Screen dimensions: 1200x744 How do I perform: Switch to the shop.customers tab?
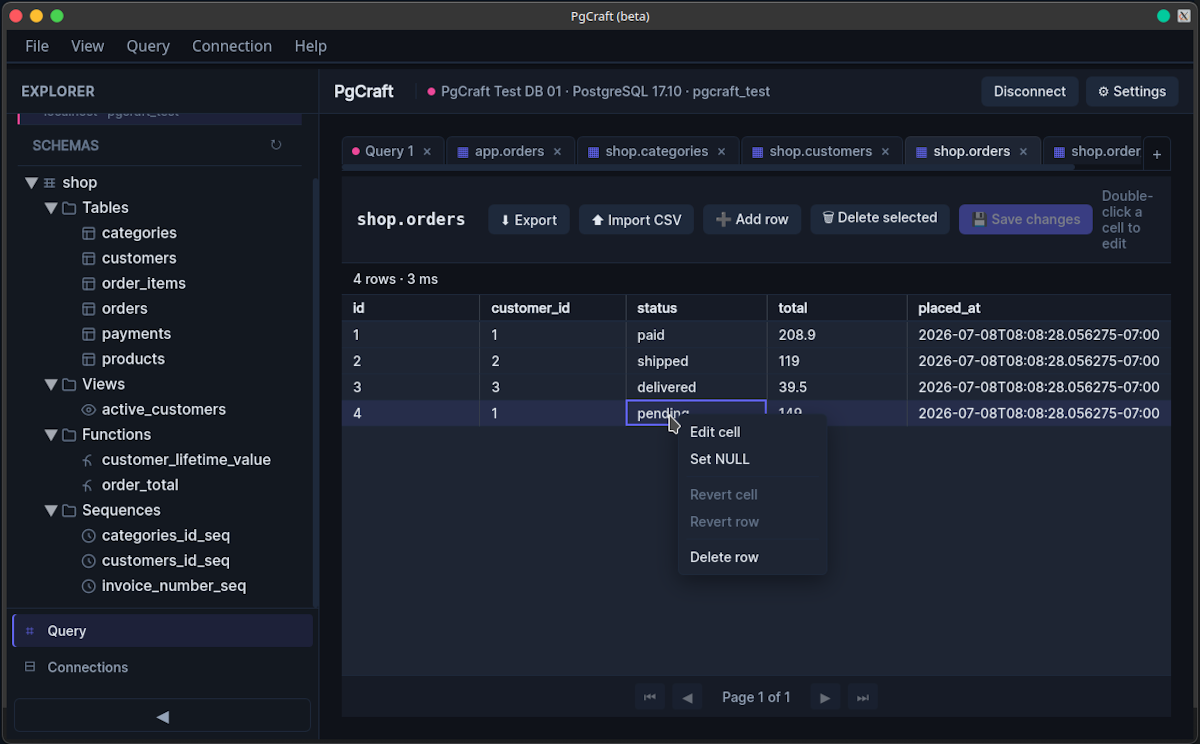[820, 151]
